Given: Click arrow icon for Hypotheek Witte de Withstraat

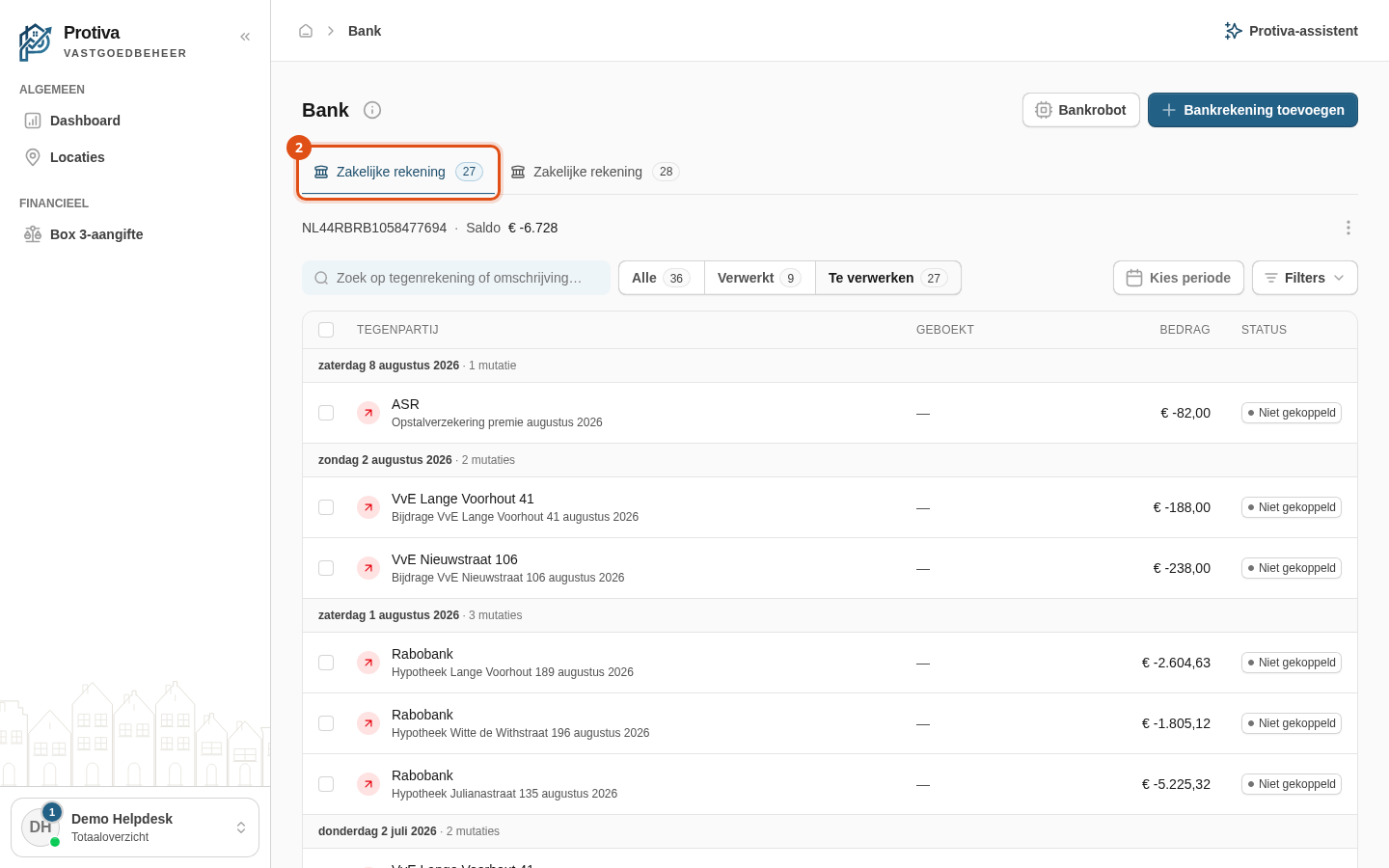Looking at the screenshot, I should (x=368, y=723).
